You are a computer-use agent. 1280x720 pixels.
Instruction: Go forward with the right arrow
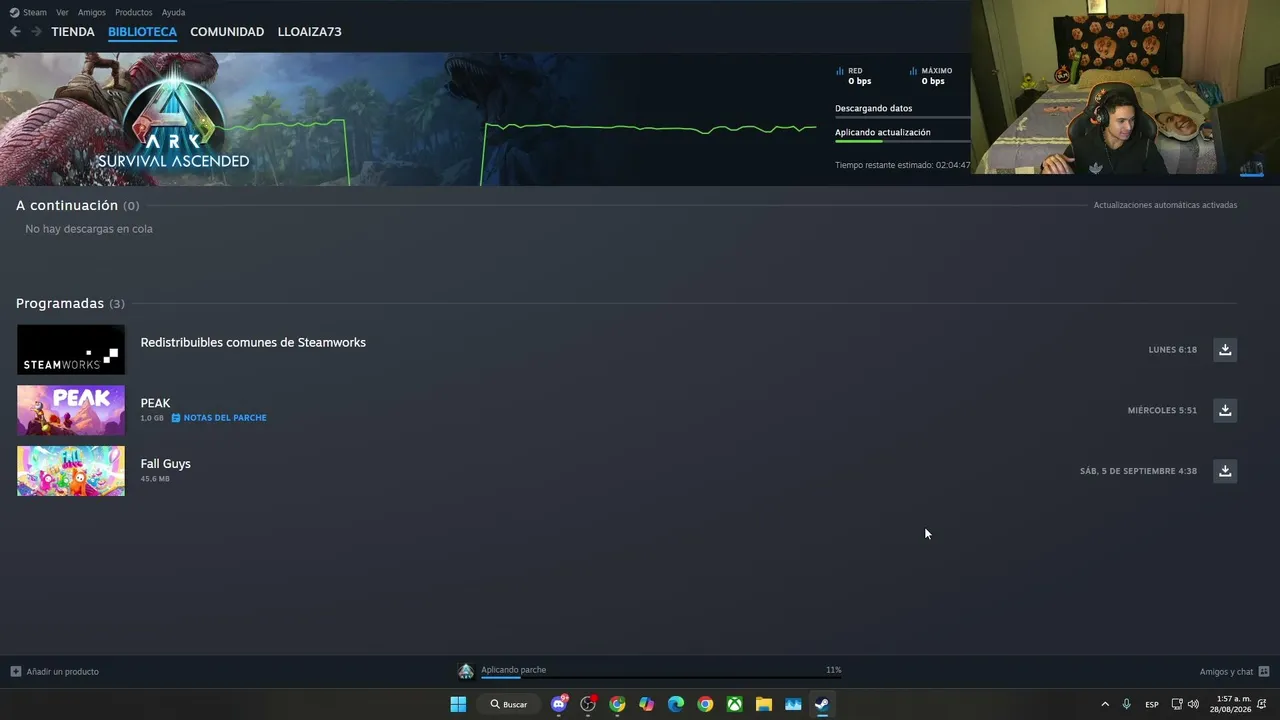36,32
